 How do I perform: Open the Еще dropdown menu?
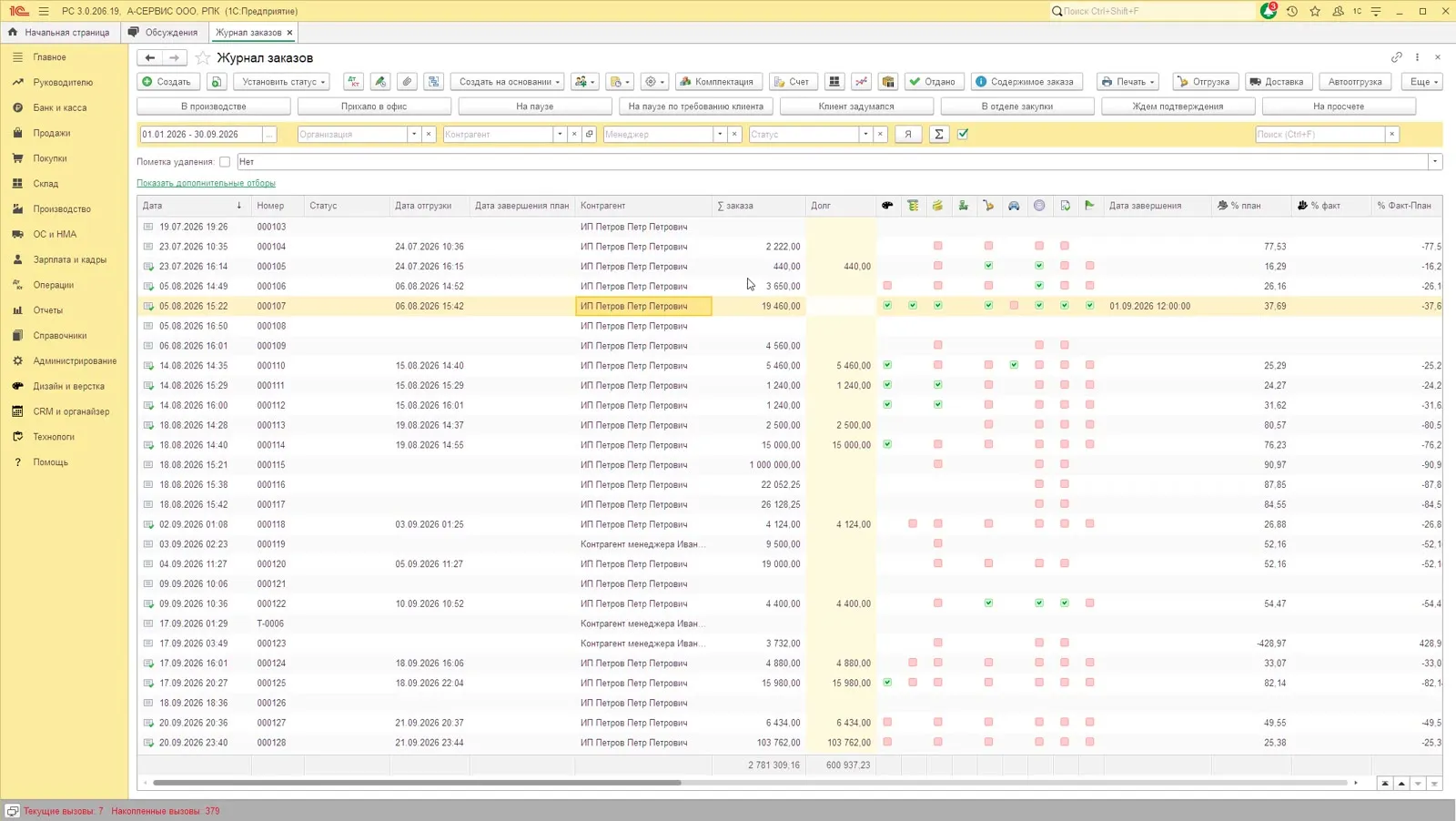(x=1424, y=82)
